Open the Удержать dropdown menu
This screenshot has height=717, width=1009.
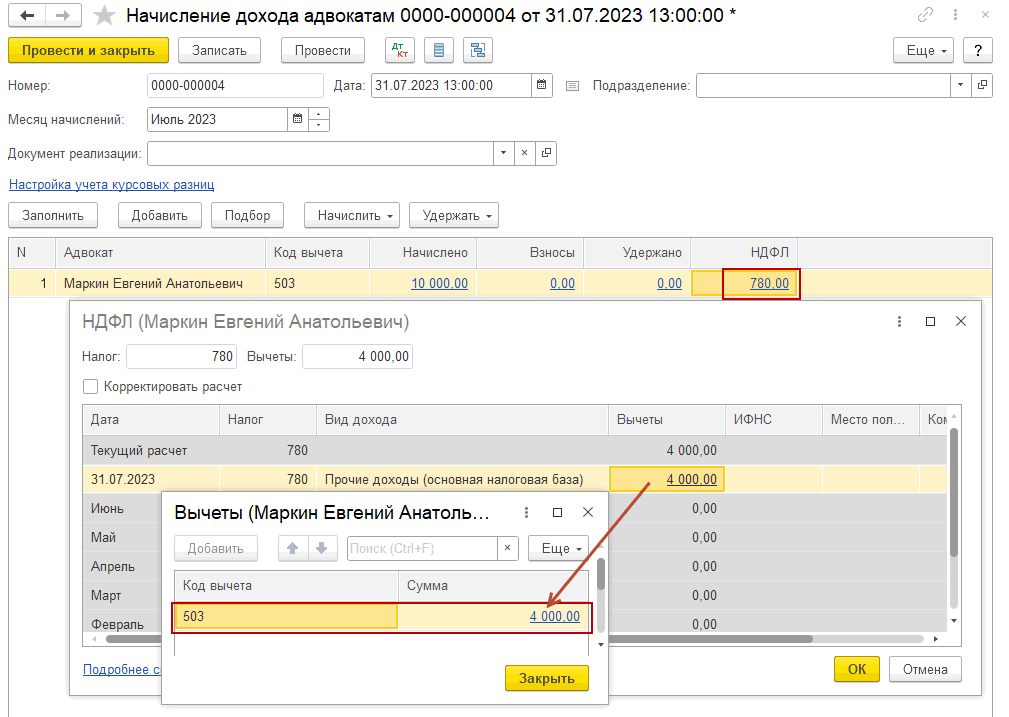click(x=453, y=215)
